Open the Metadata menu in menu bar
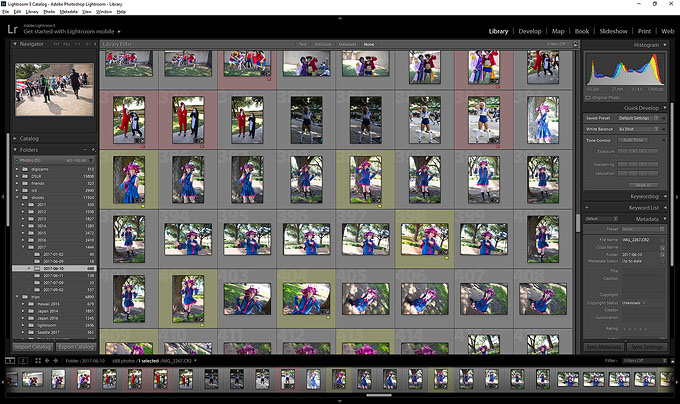 (67, 11)
